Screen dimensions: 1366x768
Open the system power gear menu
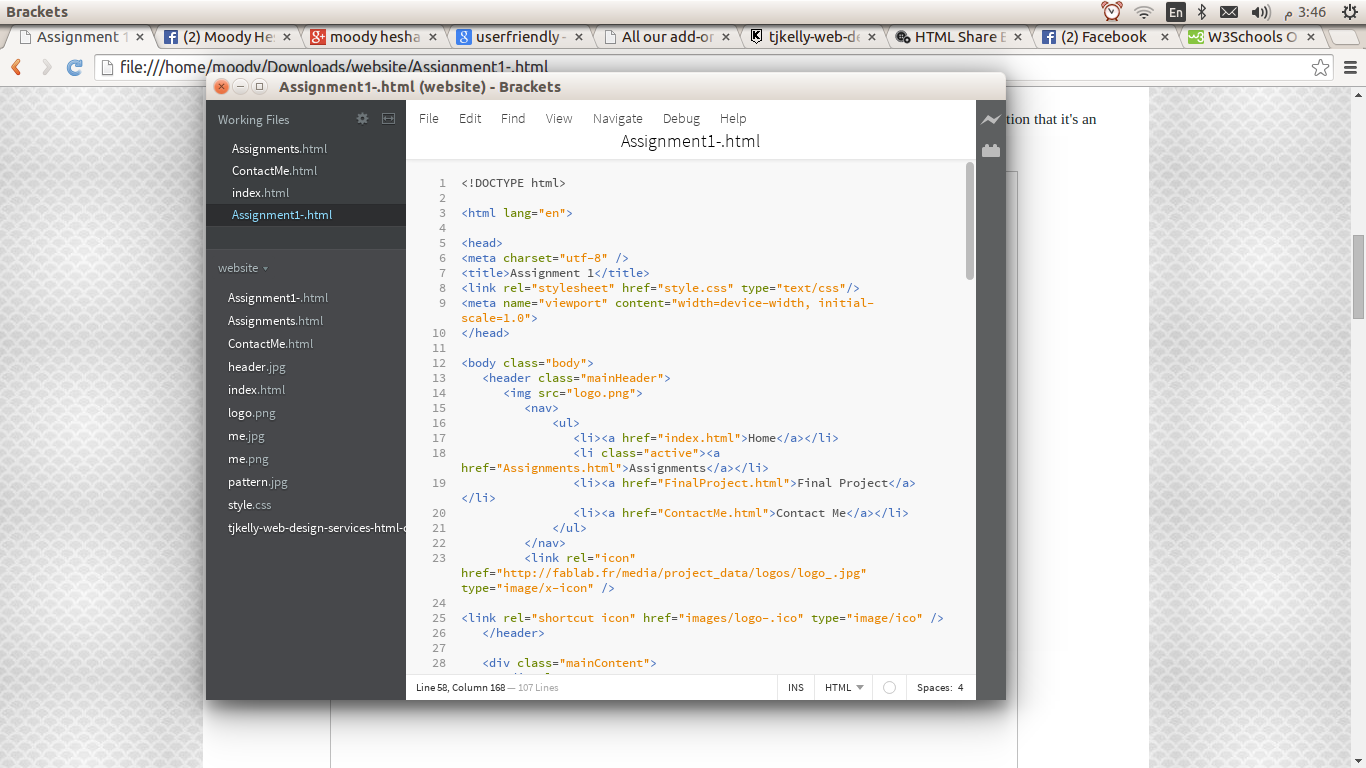click(x=1348, y=12)
